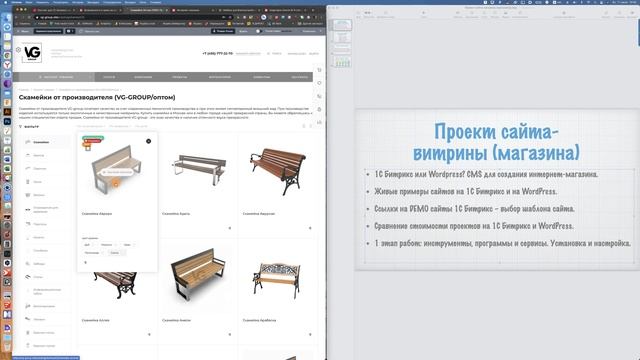Click the settings gear beside the VG logo
The width and height of the screenshot is (640, 360).
click(x=18, y=50)
